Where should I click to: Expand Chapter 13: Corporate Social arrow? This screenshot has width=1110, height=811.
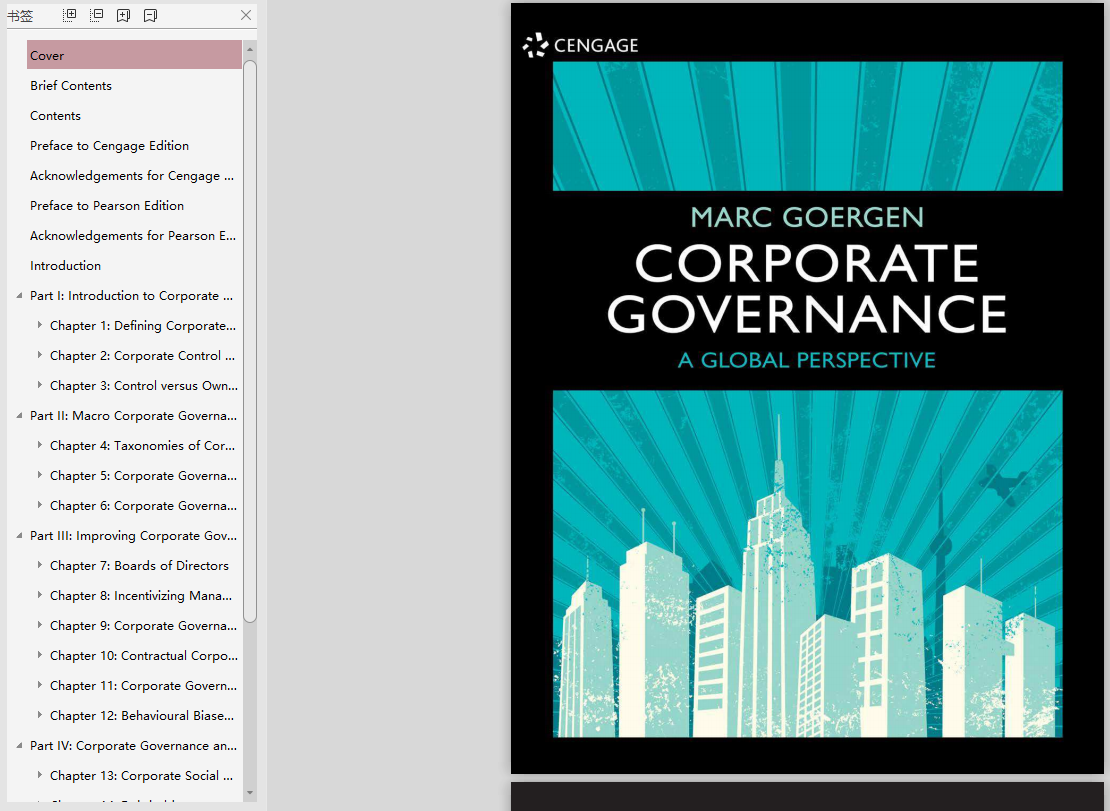(40, 775)
